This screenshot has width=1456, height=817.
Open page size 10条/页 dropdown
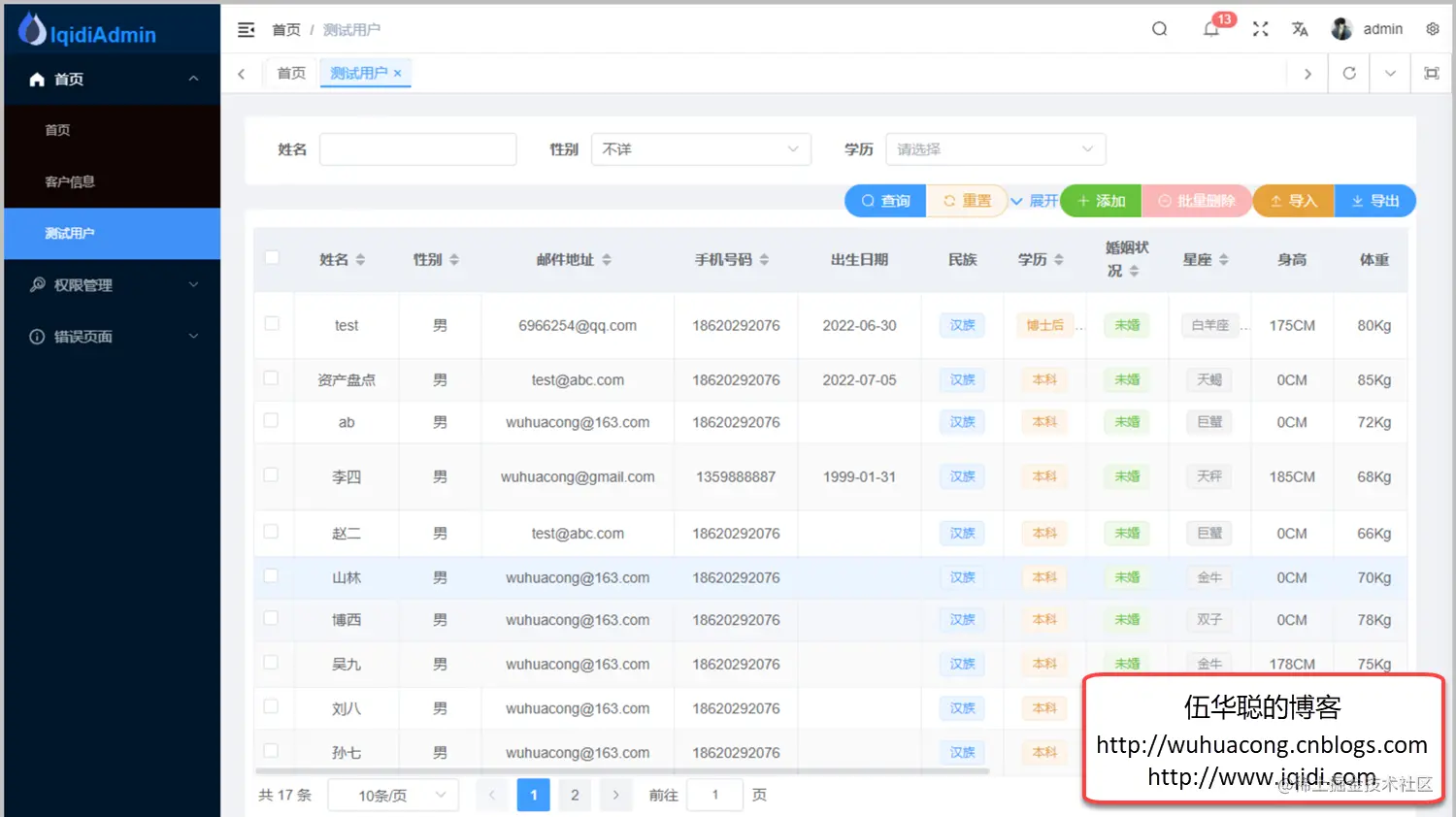393,796
